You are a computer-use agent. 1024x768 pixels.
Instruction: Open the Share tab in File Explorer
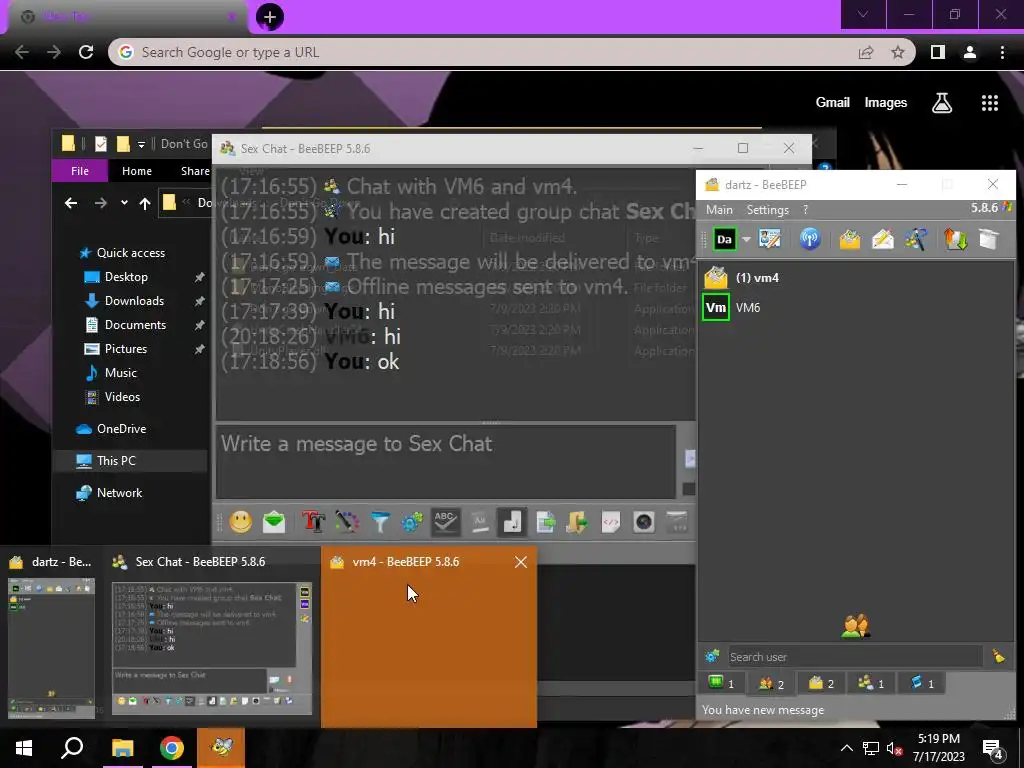click(x=195, y=170)
